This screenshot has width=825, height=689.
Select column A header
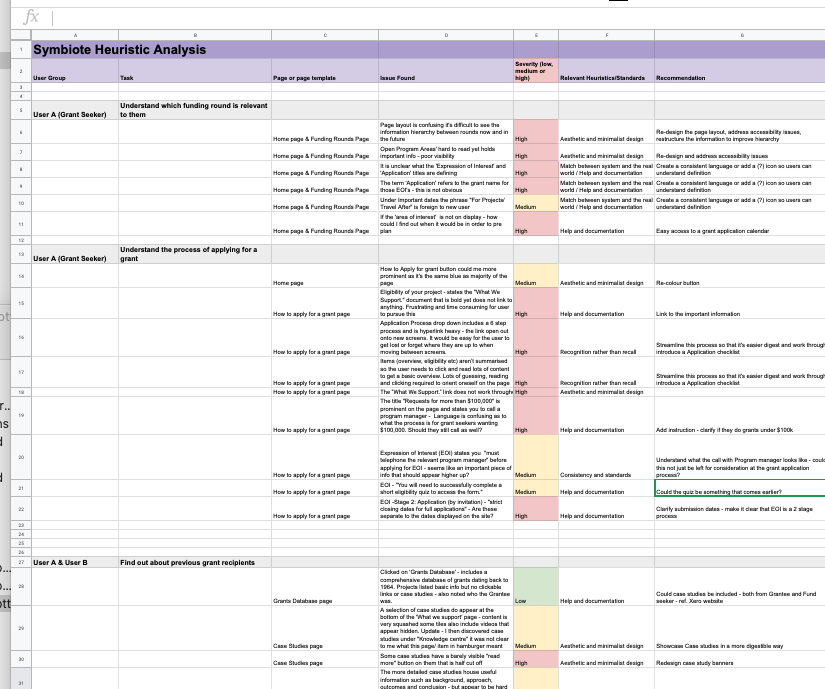point(75,35)
